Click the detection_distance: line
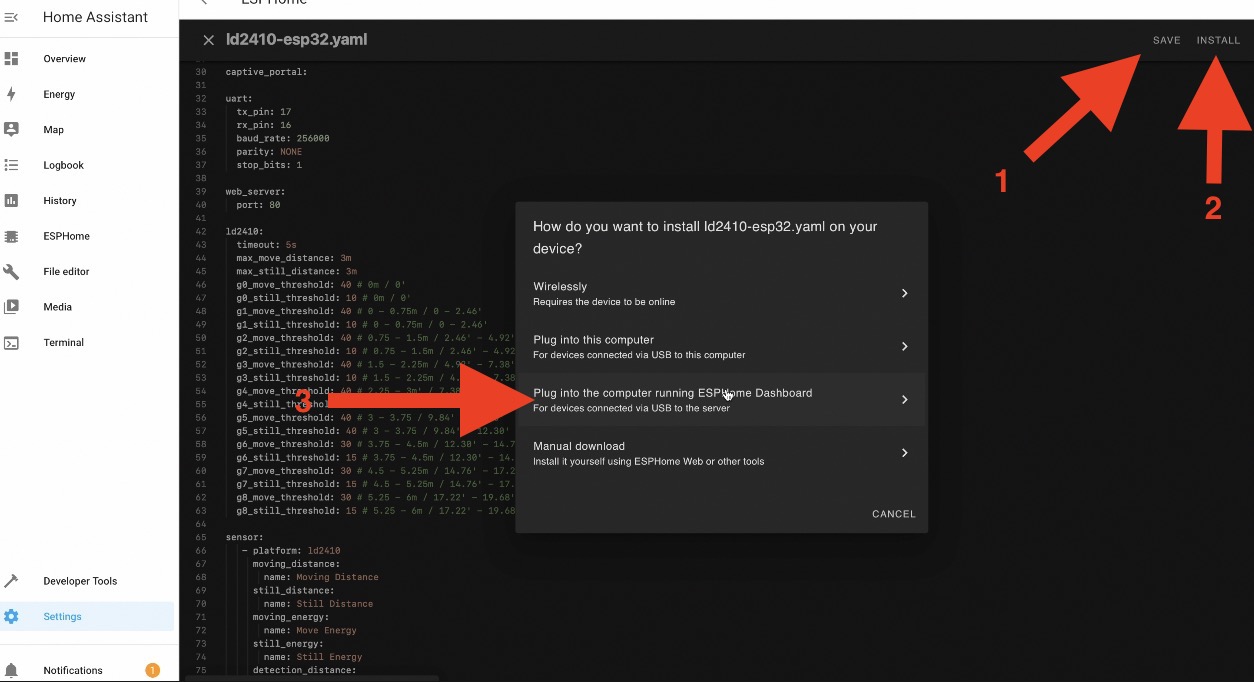Screen dimensions: 1254x682 tap(304, 670)
